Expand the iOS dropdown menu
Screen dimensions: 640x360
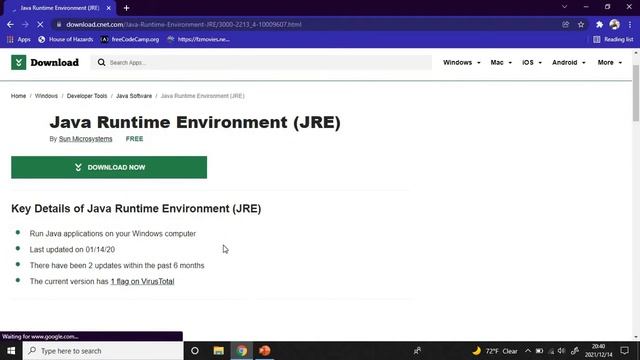pyautogui.click(x=532, y=62)
